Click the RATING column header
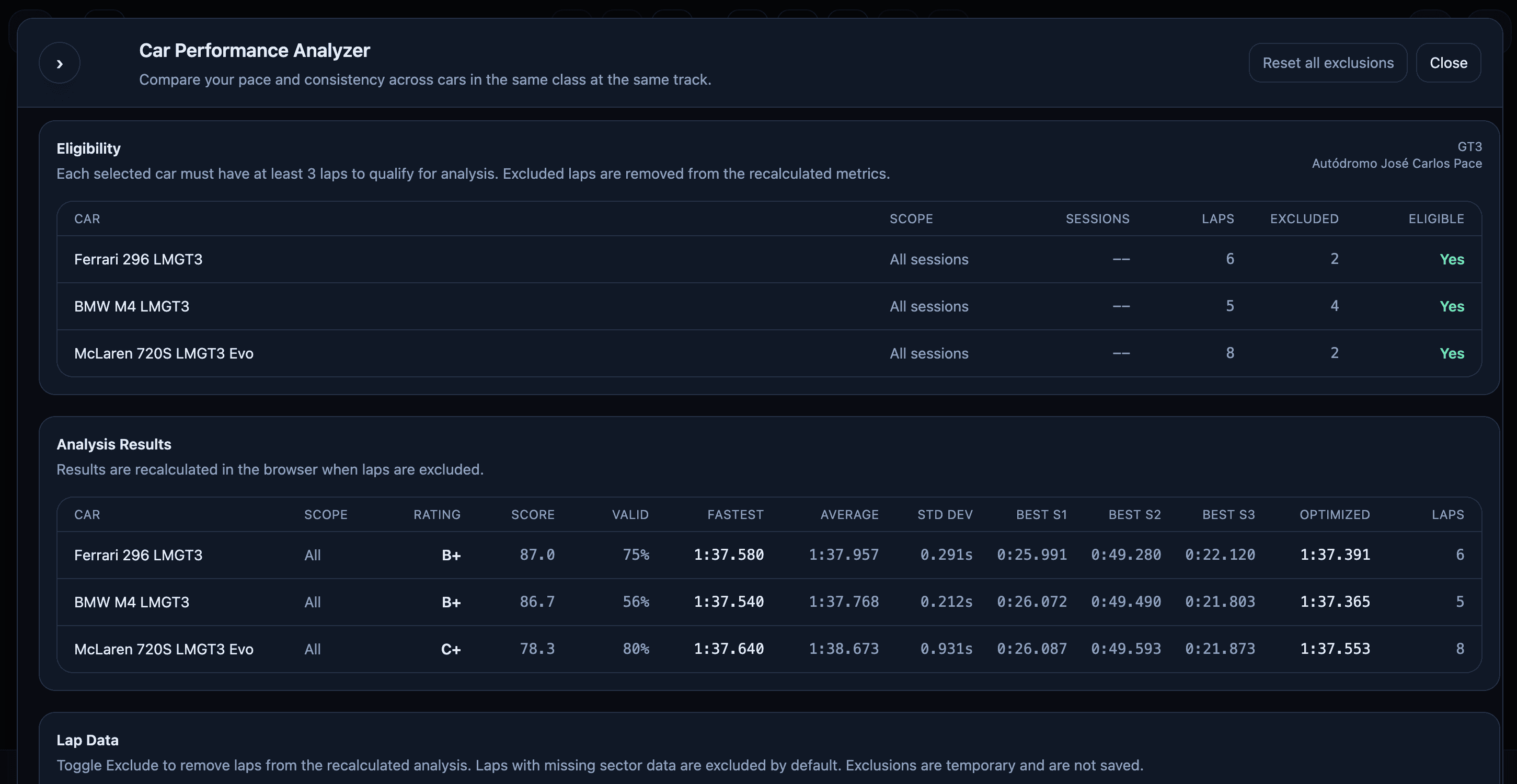The image size is (1517, 784). 437,515
